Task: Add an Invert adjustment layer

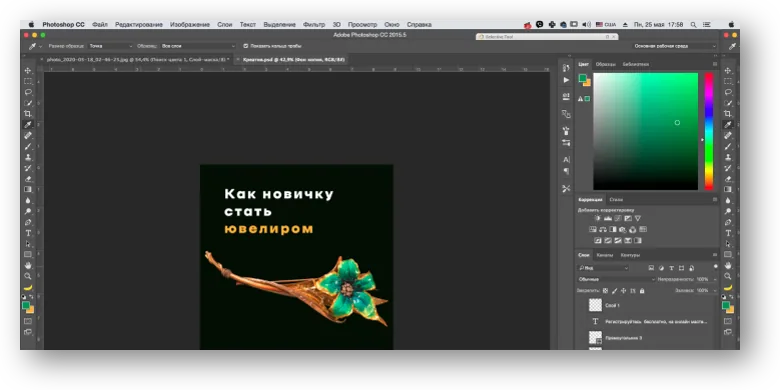Action: (598, 240)
